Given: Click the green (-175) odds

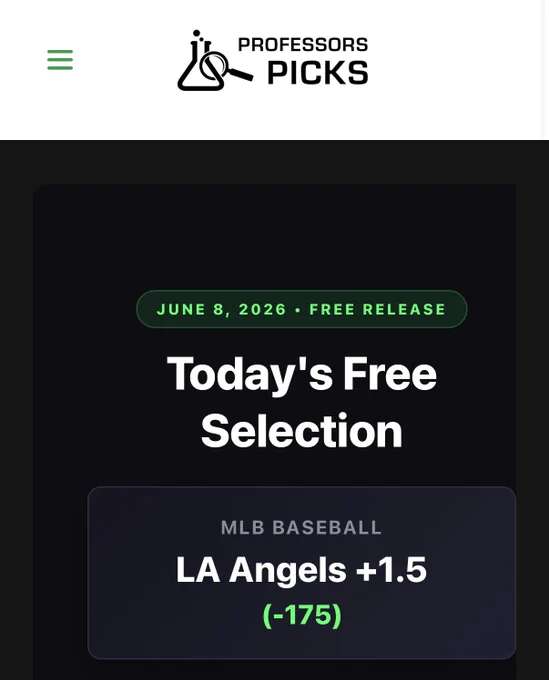Looking at the screenshot, I should pyautogui.click(x=302, y=615).
